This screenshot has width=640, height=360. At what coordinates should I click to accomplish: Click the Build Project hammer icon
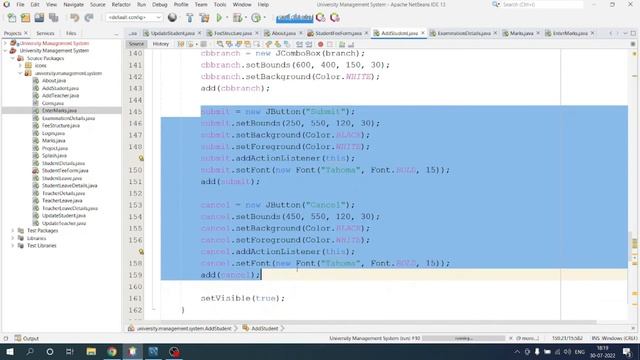(x=190, y=18)
